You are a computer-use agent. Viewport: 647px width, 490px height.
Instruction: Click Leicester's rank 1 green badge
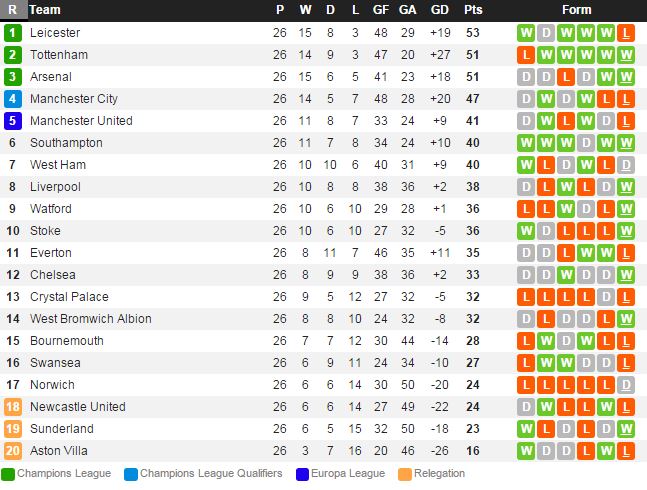pyautogui.click(x=12, y=33)
